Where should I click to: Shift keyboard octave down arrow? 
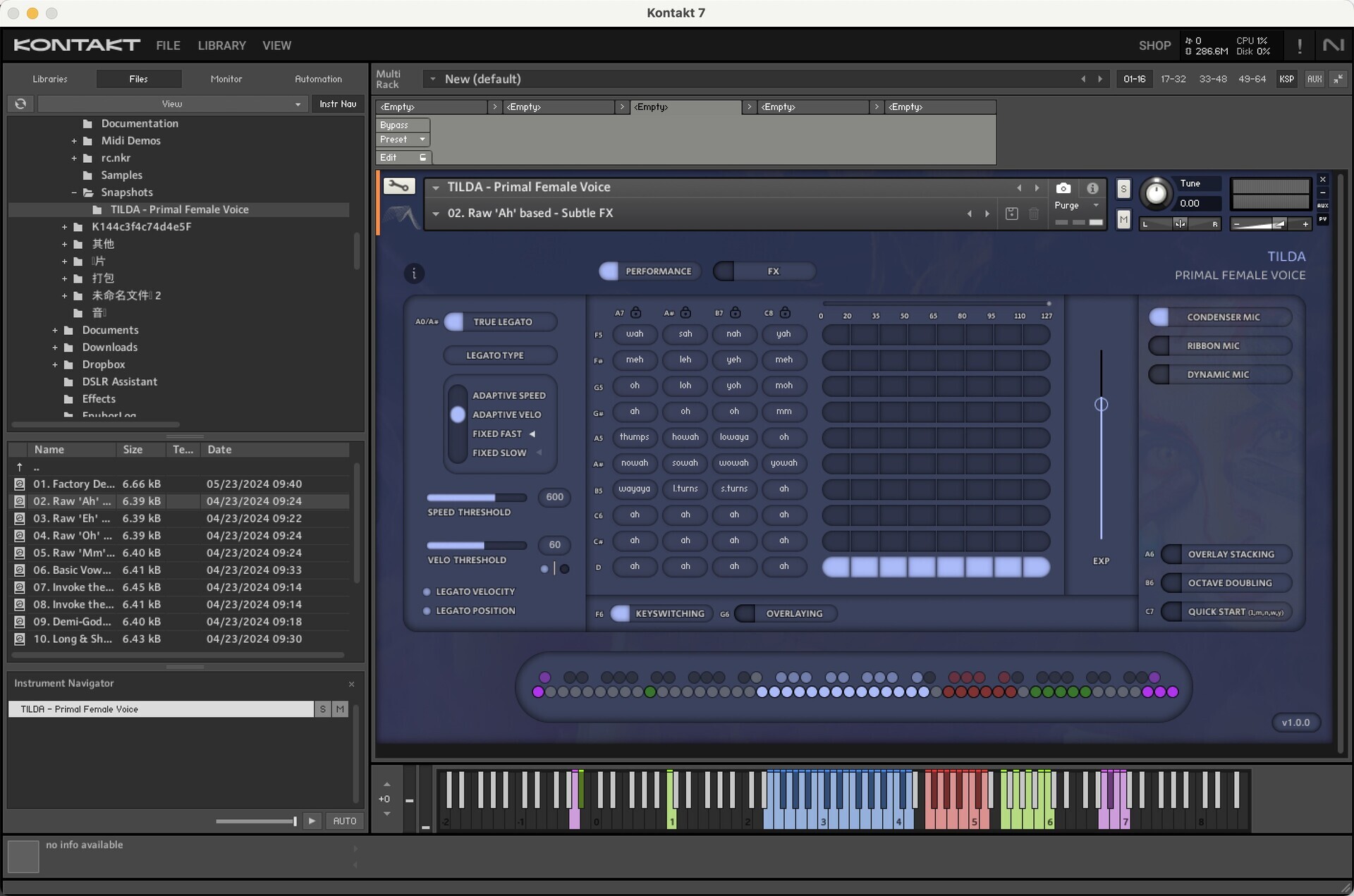[386, 814]
